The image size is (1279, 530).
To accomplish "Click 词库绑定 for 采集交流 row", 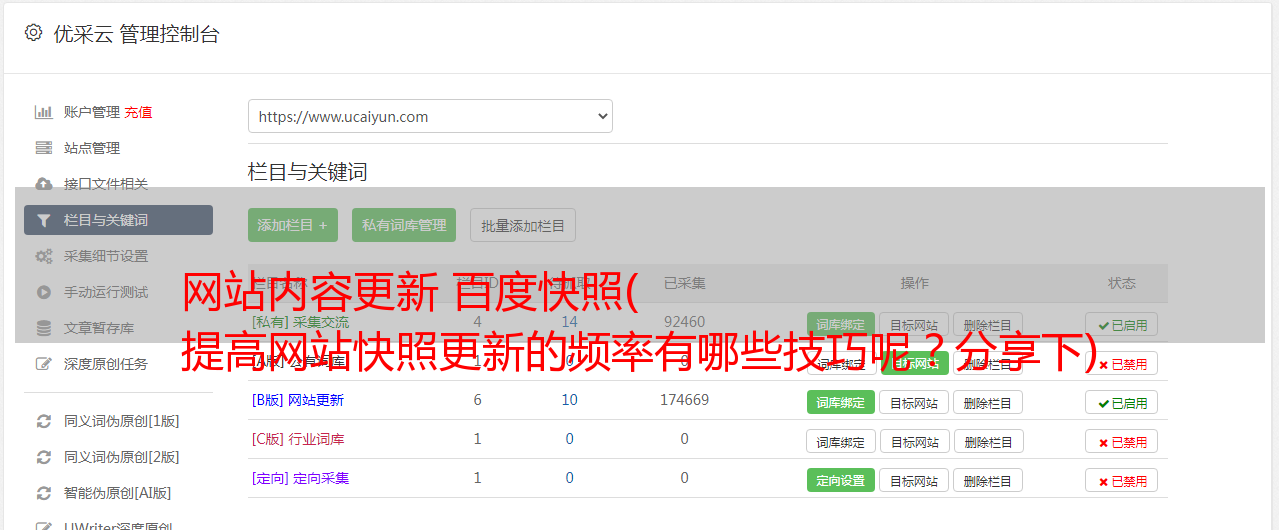I will (841, 325).
